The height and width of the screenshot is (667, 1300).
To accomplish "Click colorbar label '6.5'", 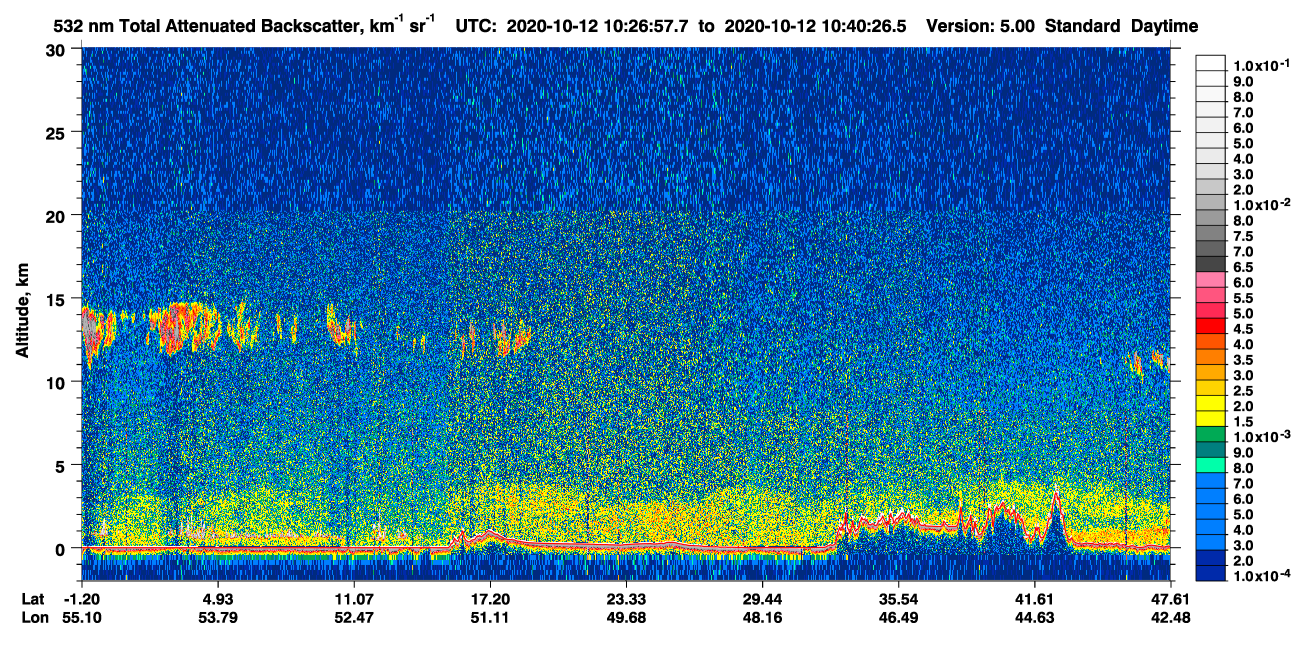I will 1245,267.
